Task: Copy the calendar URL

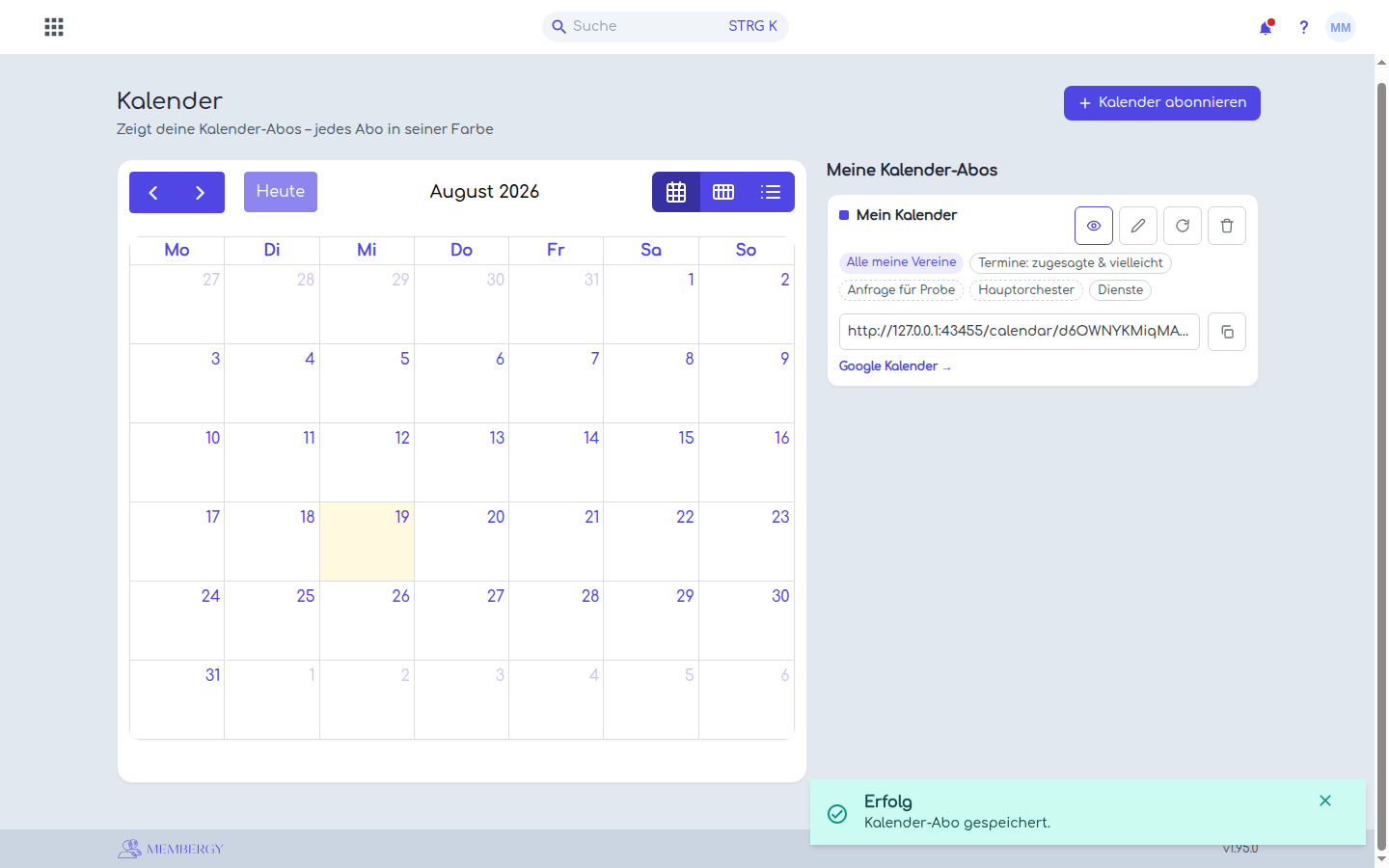Action: click(x=1227, y=332)
